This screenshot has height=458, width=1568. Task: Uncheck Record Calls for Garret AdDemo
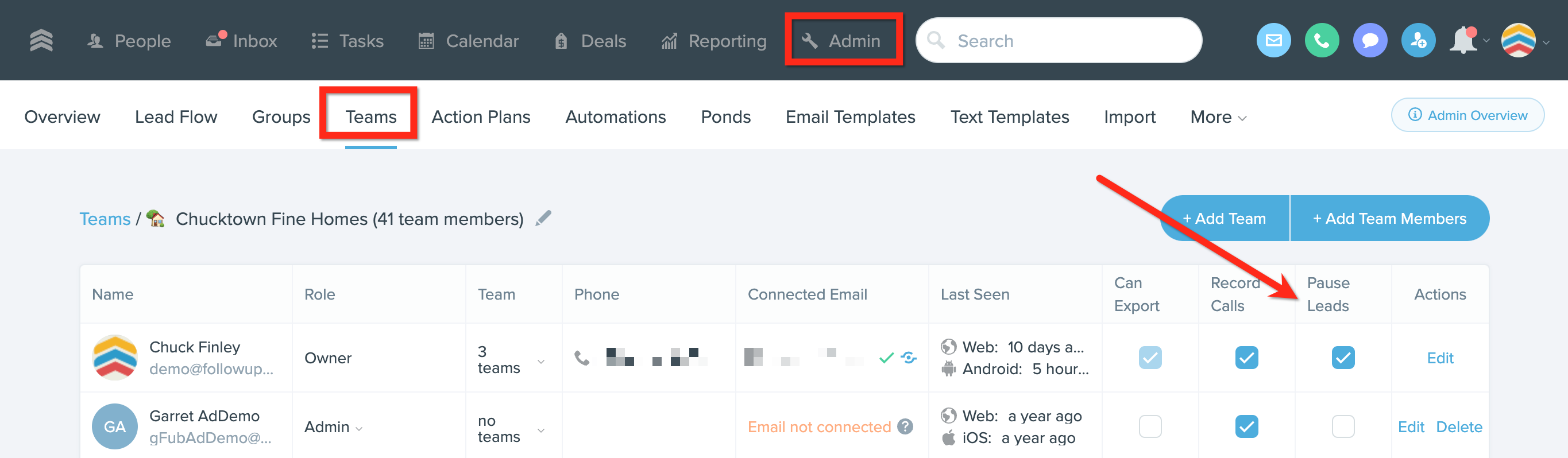(1246, 426)
